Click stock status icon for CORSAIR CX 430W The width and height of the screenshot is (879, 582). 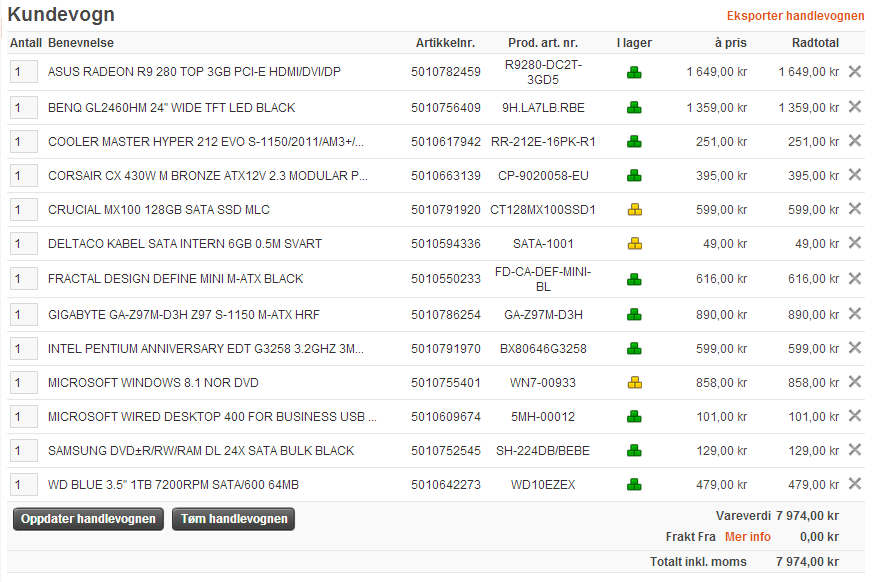(634, 175)
